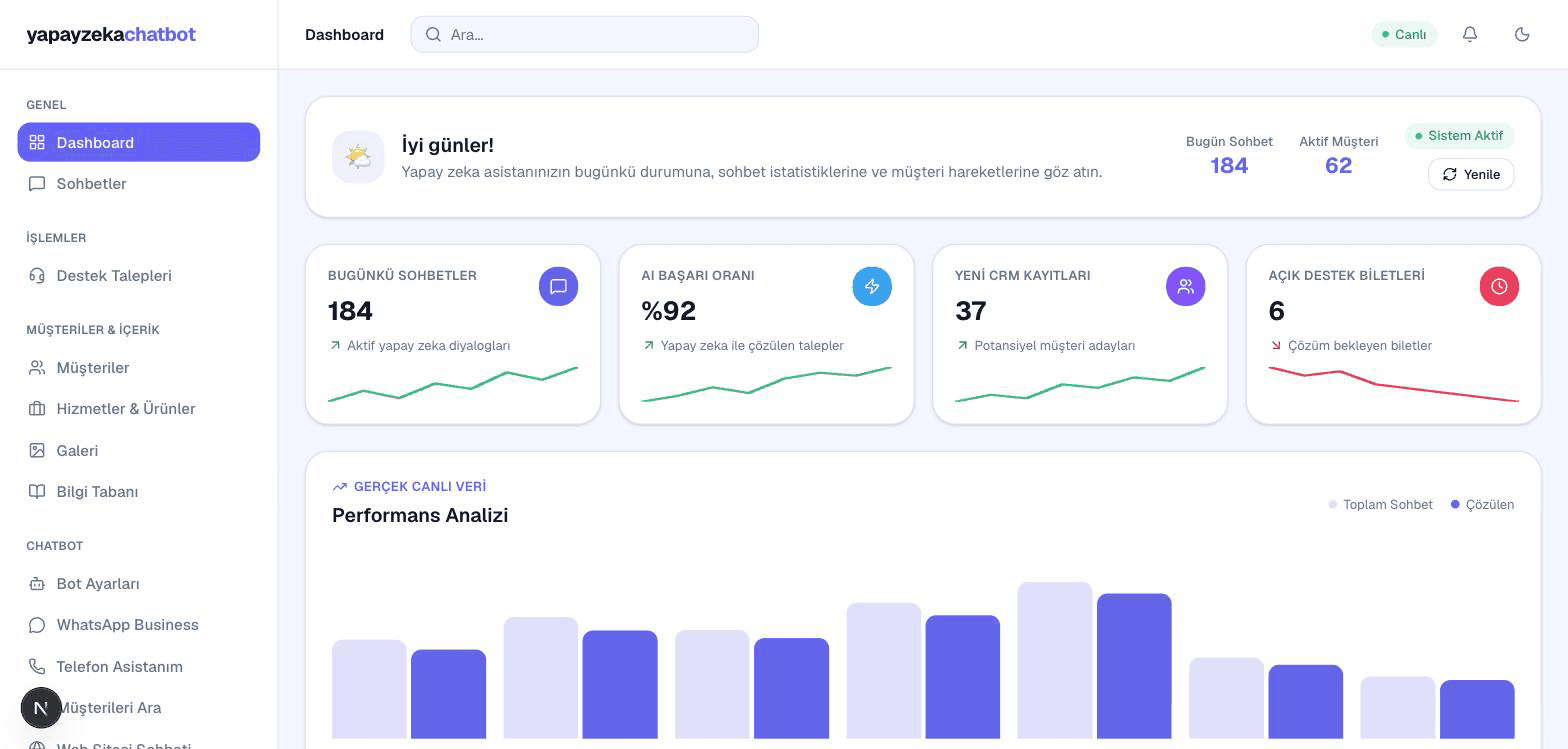Click the yapayzekachatbot logo link
The width and height of the screenshot is (1568, 749).
111,34
